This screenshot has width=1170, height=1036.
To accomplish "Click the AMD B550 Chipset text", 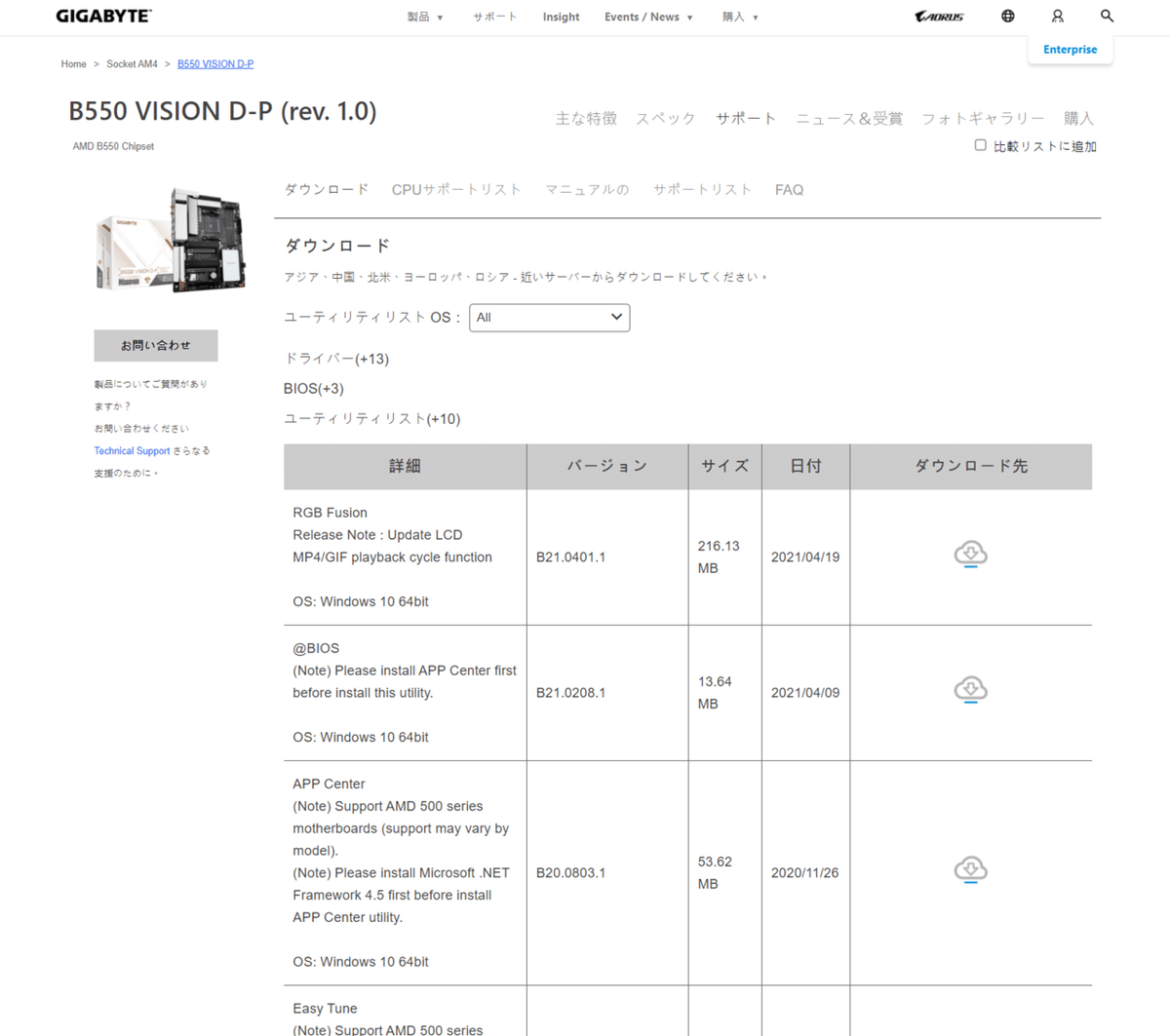I will point(113,146).
